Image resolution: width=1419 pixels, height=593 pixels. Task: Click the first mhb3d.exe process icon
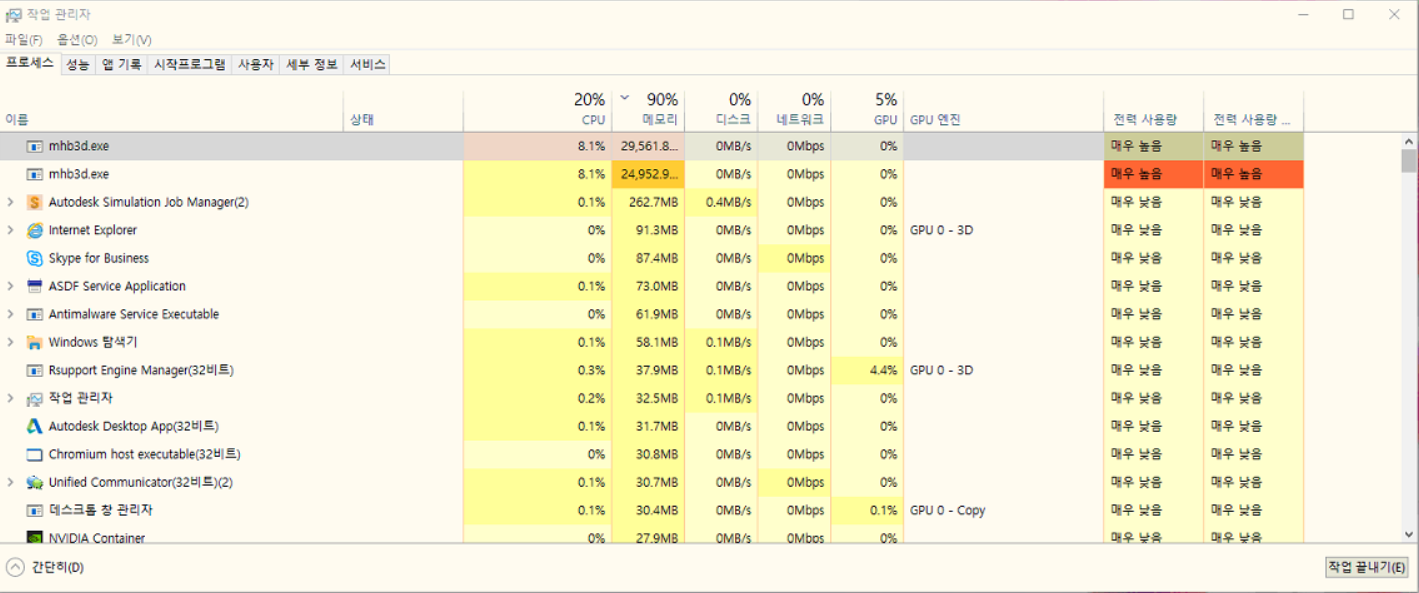coord(35,146)
